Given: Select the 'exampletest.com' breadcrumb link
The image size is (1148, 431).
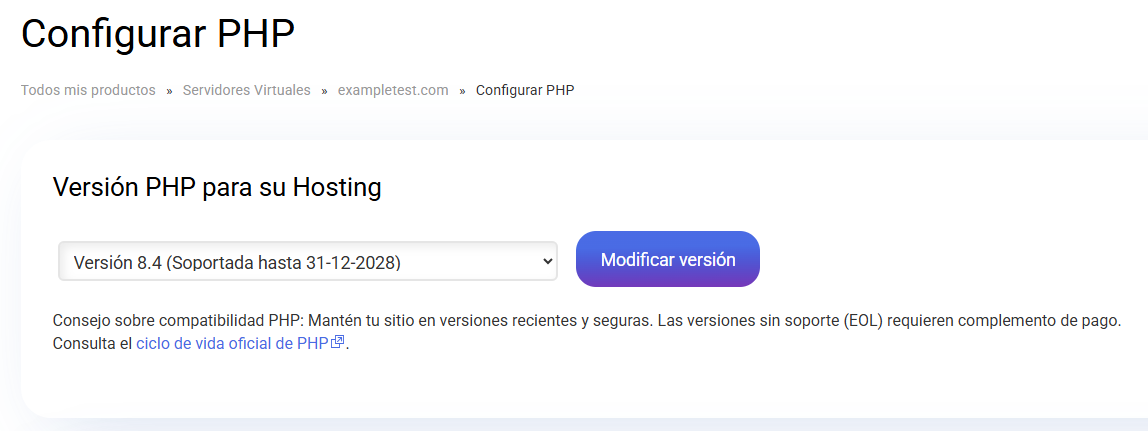Looking at the screenshot, I should pyautogui.click(x=393, y=90).
